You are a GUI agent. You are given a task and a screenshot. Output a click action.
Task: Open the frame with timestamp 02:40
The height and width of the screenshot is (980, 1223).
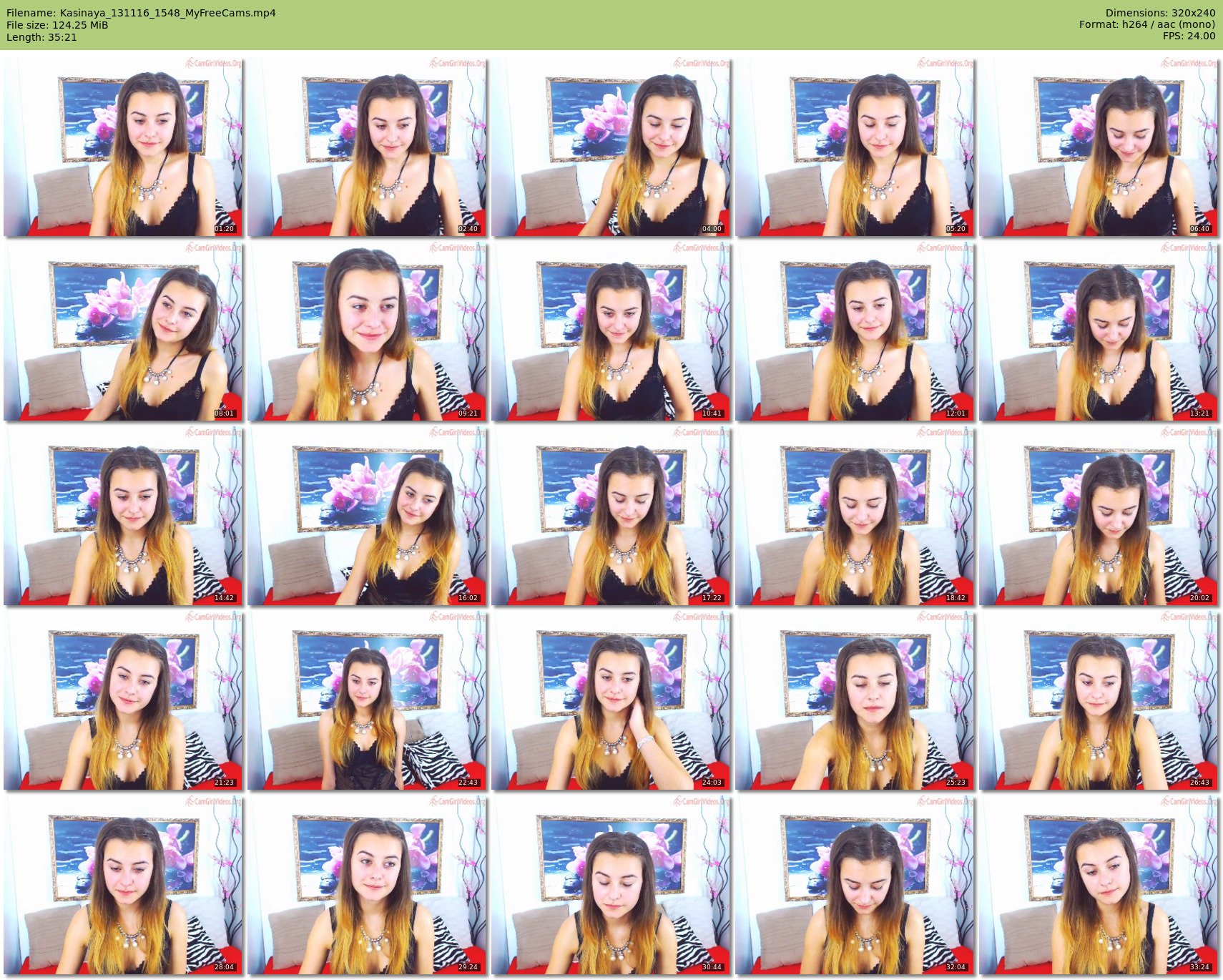(367, 147)
